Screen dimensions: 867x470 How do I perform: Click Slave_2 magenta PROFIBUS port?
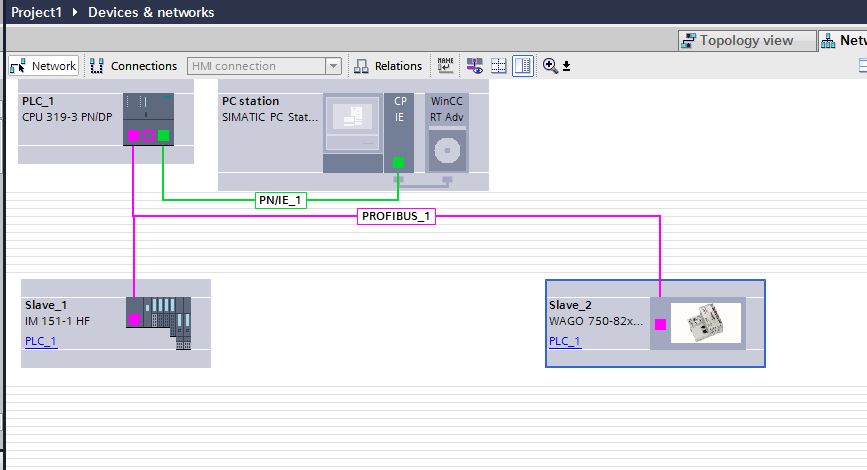(x=660, y=325)
